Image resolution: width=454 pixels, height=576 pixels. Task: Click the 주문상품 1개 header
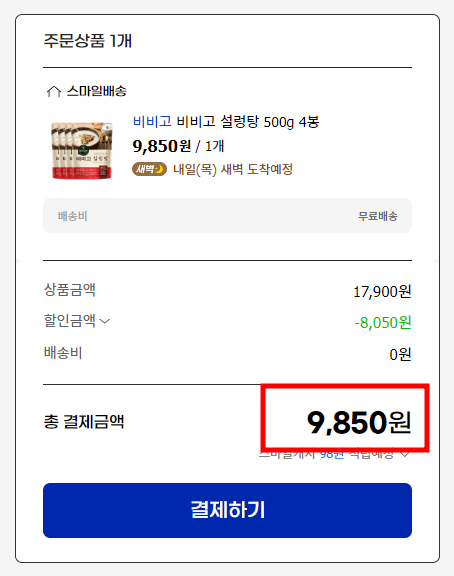87,40
